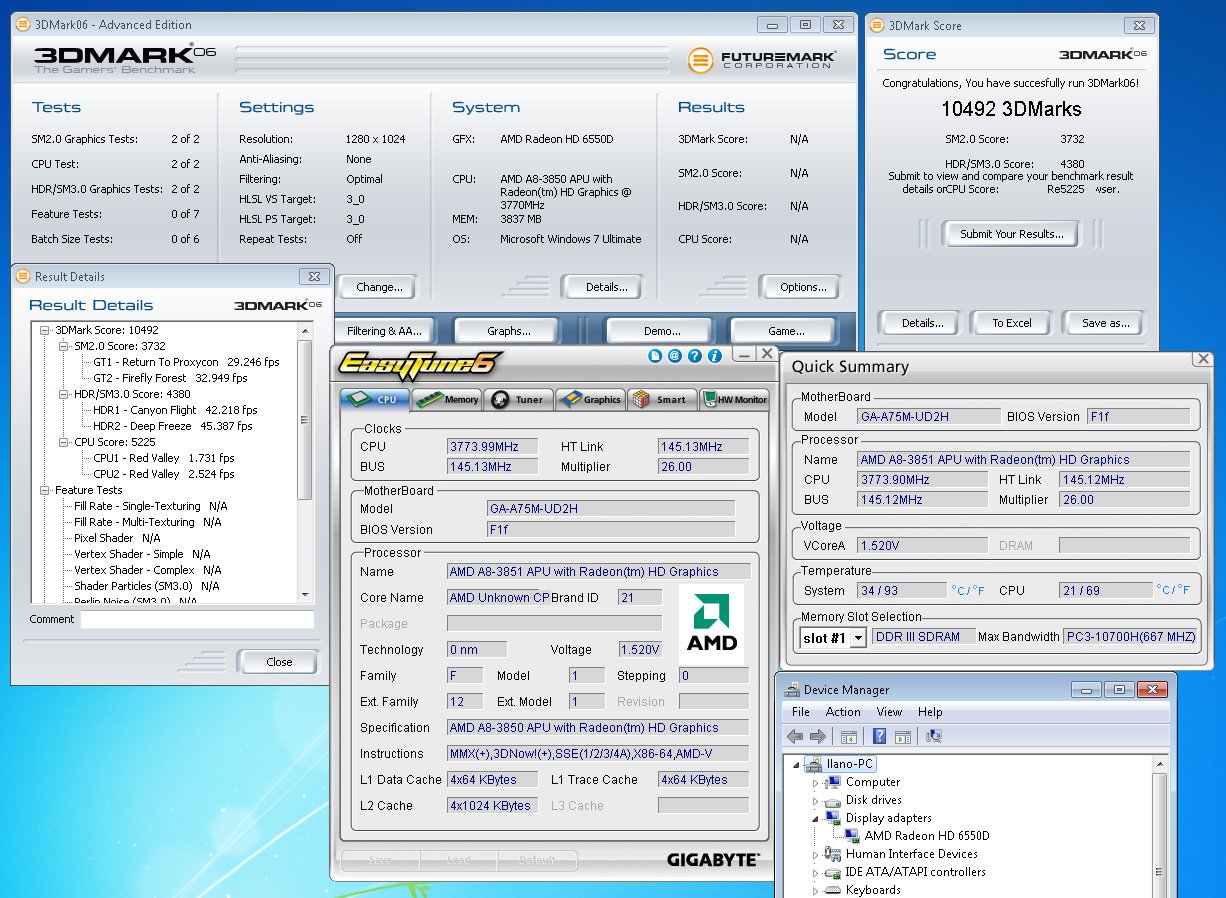Viewport: 1226px width, 898px height.
Task: Click the @ email icon in EasyTune6
Action: 675,355
